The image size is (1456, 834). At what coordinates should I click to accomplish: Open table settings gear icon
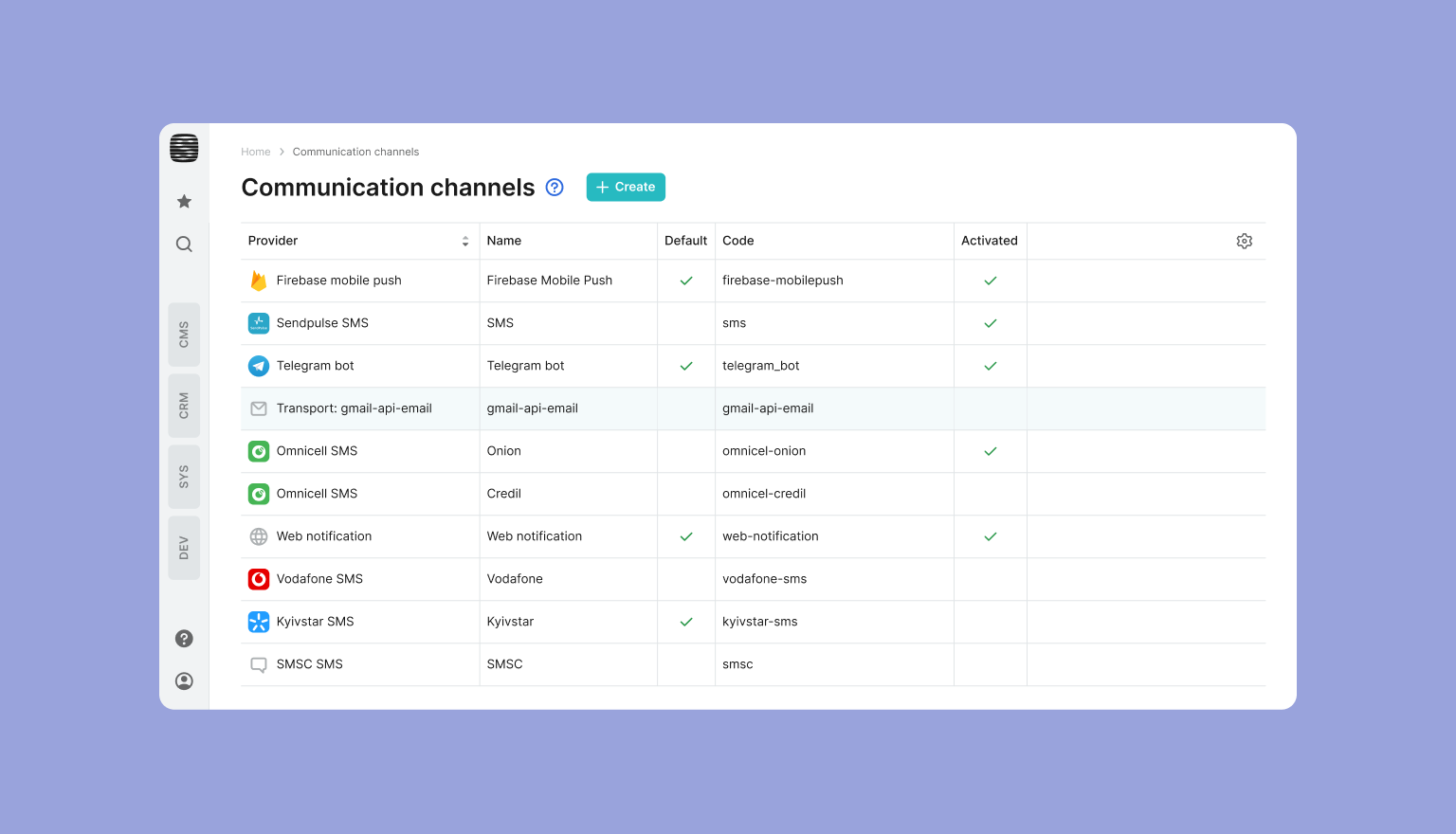(x=1244, y=242)
